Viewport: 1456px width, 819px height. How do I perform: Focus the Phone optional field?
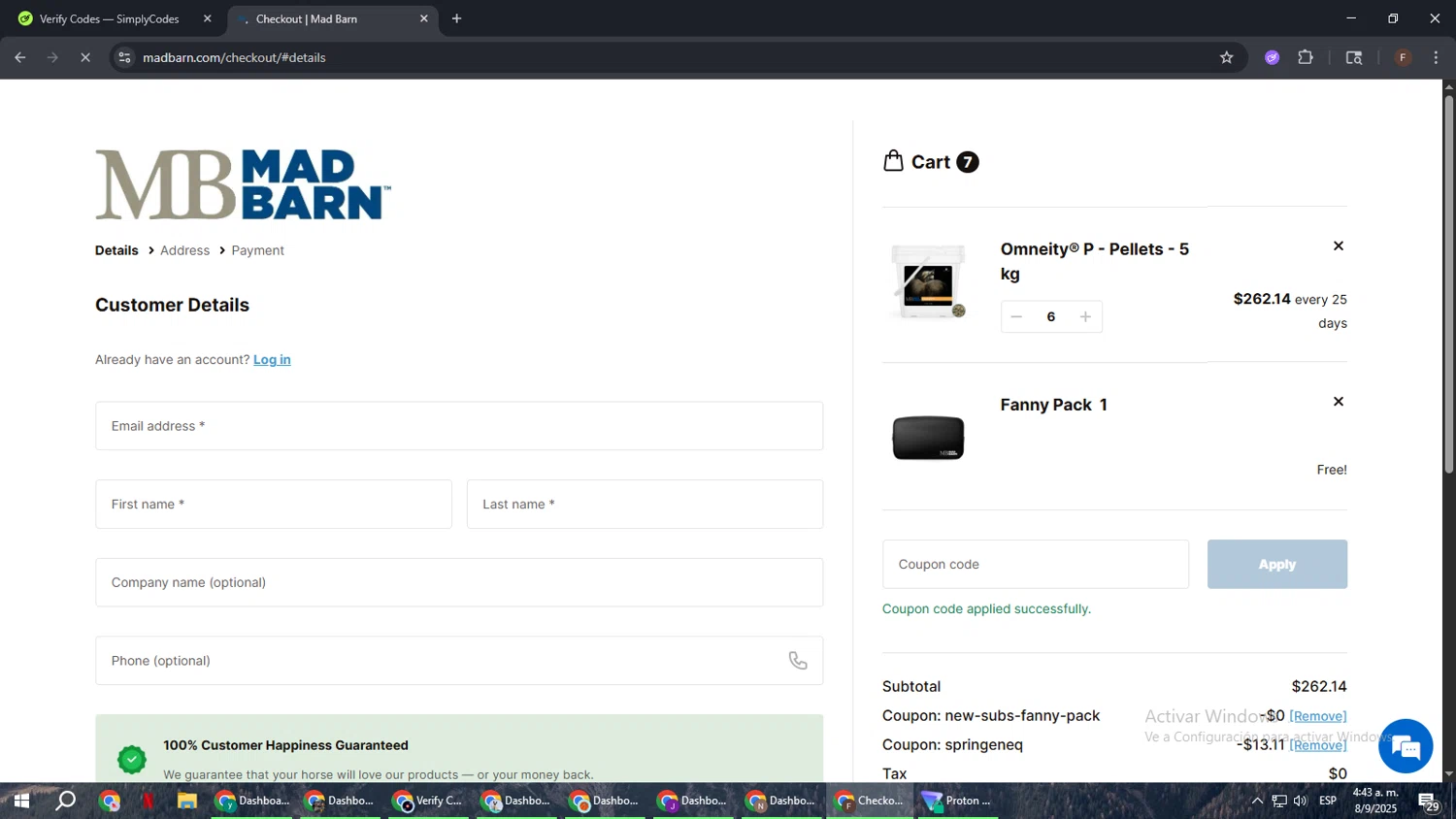point(459,661)
